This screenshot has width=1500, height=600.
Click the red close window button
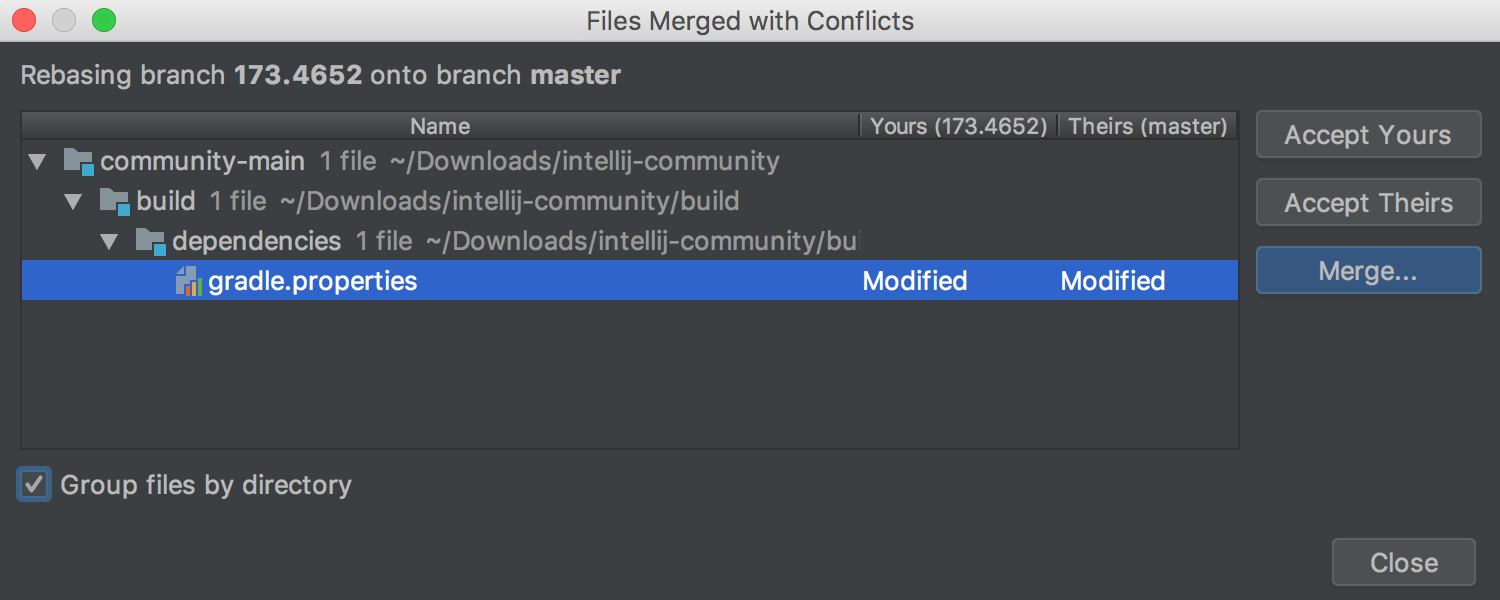coord(24,20)
